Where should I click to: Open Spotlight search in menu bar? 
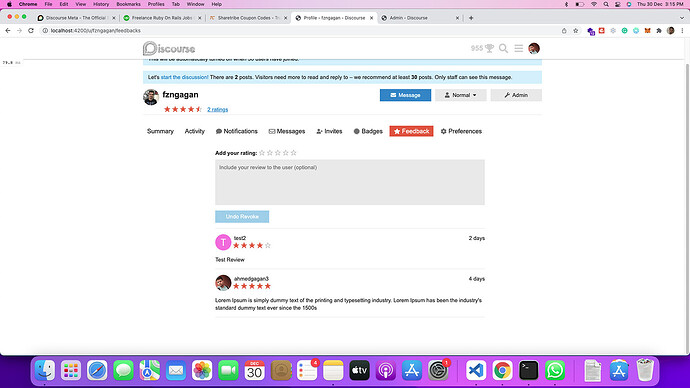(606, 4)
